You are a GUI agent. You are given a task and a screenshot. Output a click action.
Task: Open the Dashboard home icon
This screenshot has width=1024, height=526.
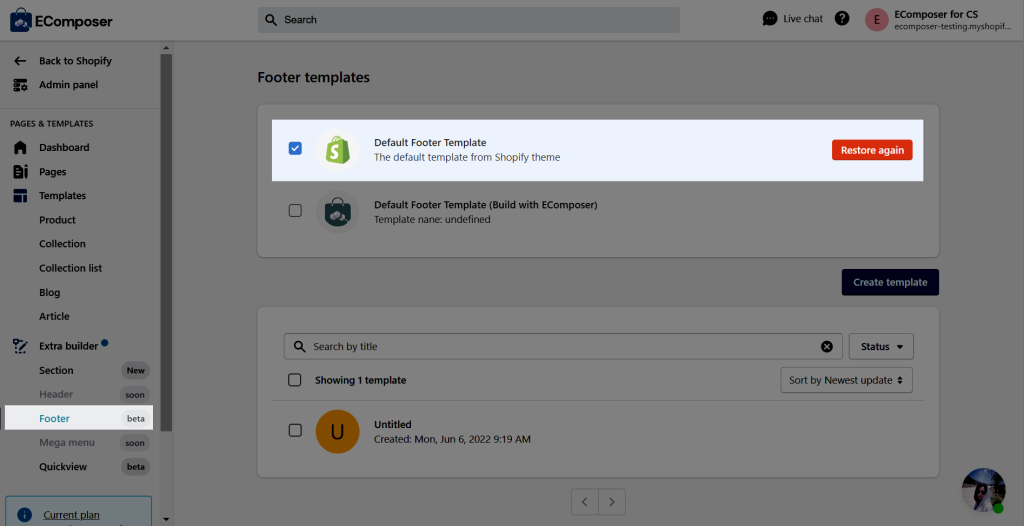pyautogui.click(x=20, y=148)
